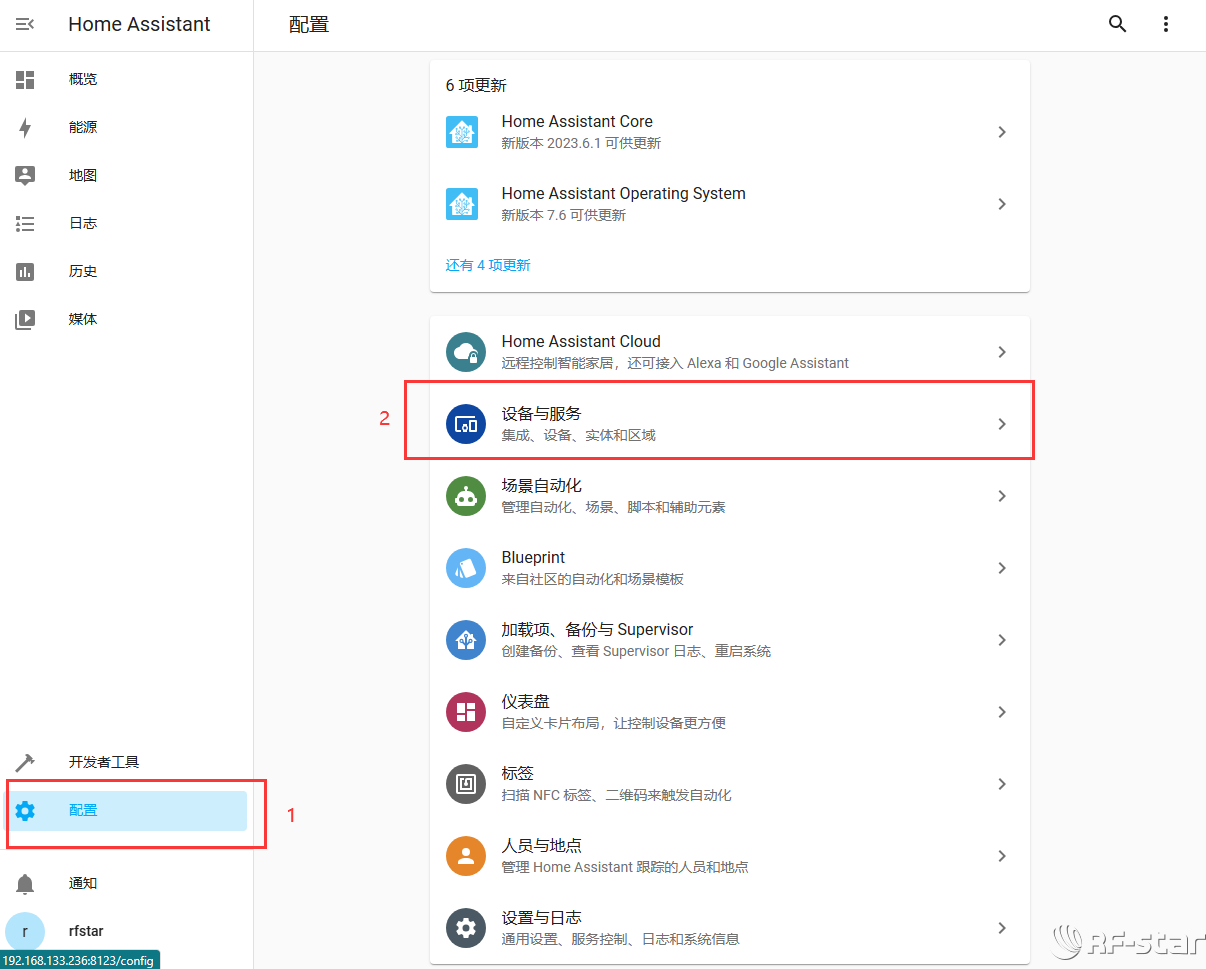Click the 标签 title text
Screen dimensions: 1206x969
tap(517, 774)
